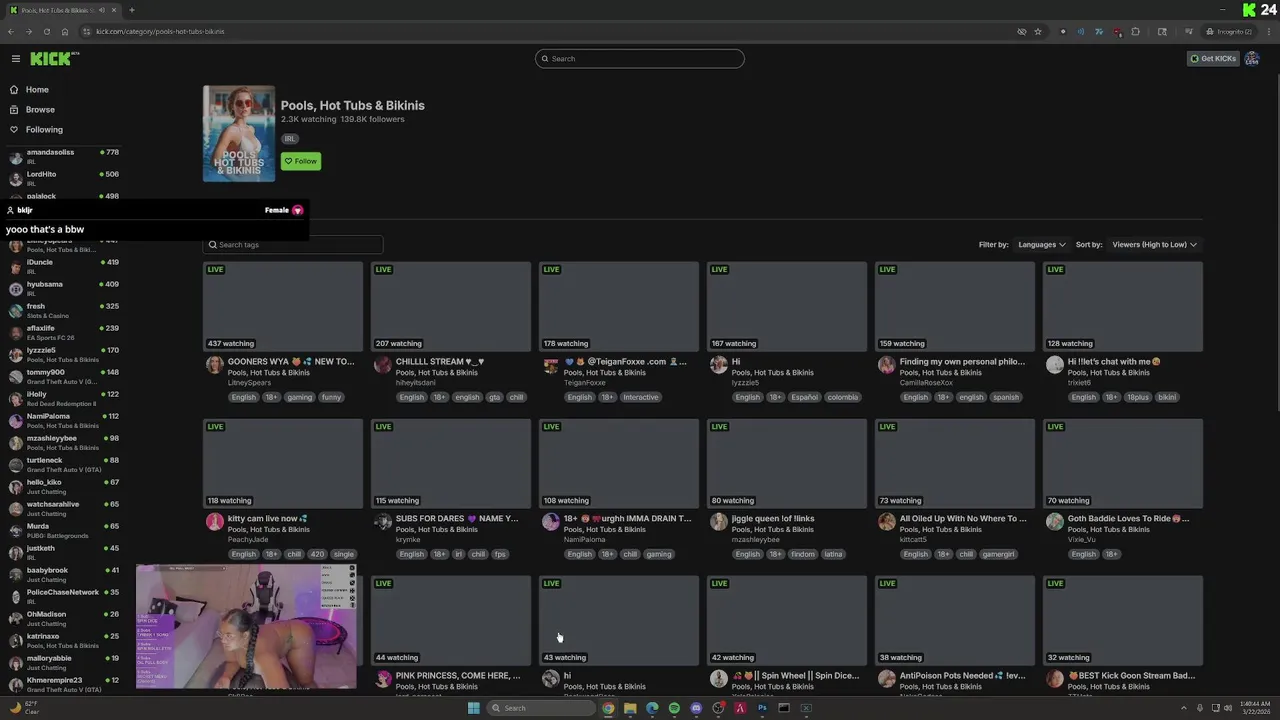Click the 'latina' tag under jiggle queen stream

[x=833, y=554]
